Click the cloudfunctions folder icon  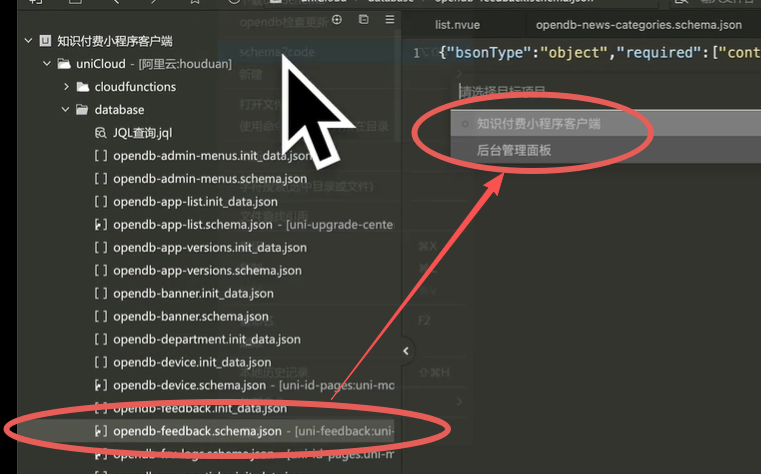point(82,87)
